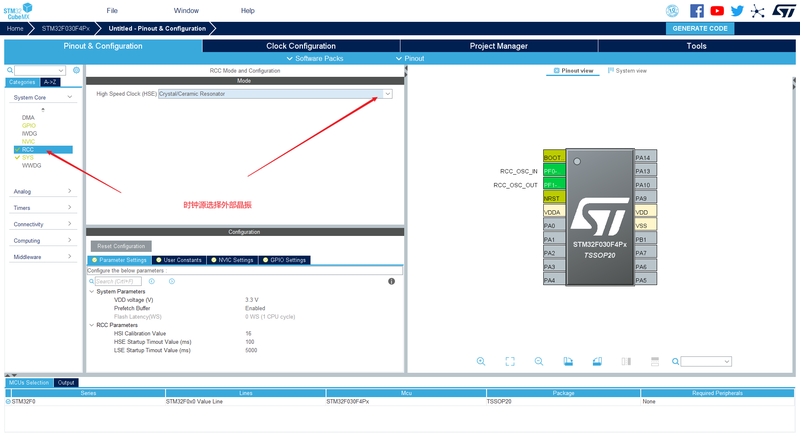
Task: Click the ST logo icon
Action: (783, 11)
